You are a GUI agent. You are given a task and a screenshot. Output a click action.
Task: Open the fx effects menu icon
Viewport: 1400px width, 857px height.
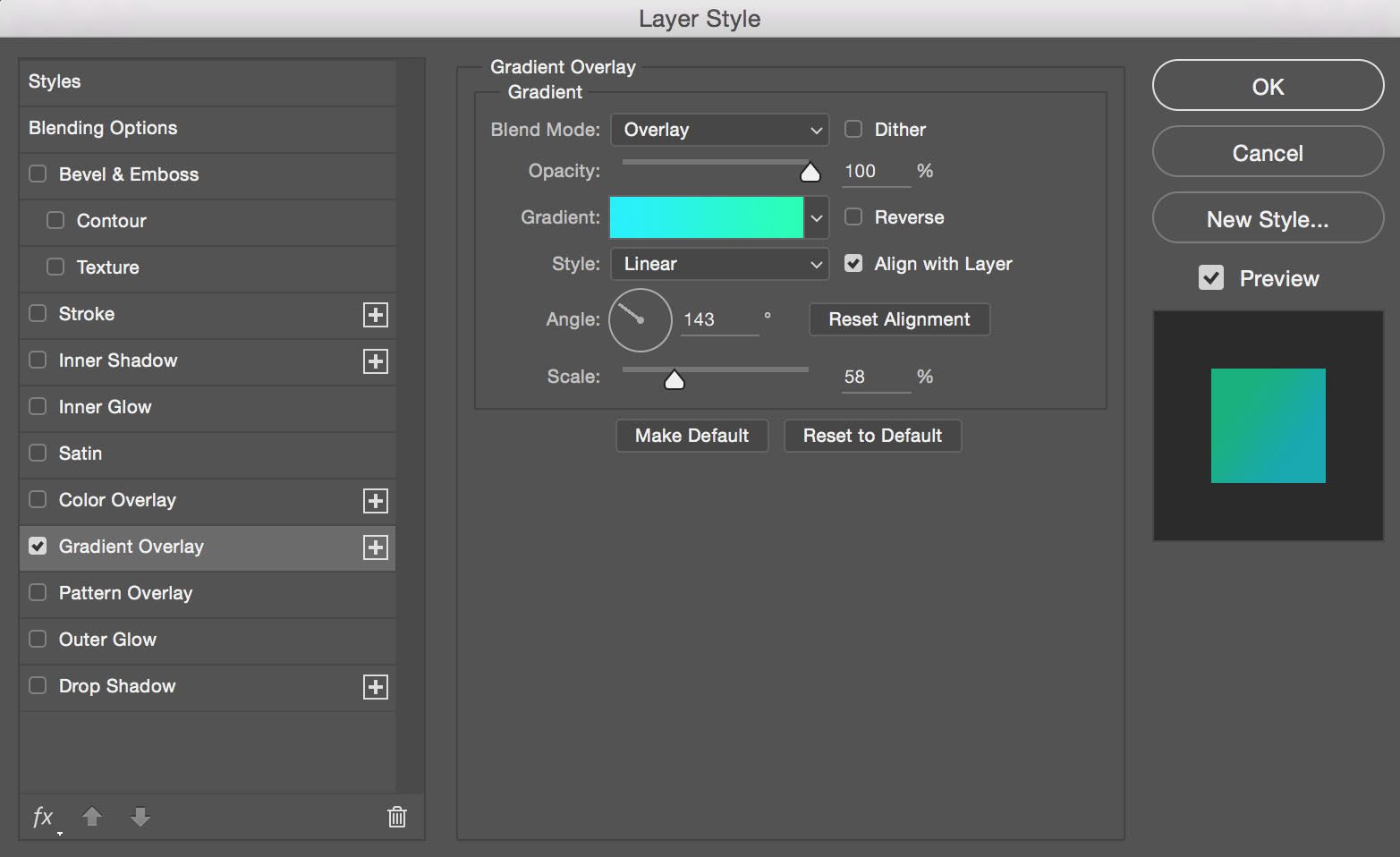(43, 817)
